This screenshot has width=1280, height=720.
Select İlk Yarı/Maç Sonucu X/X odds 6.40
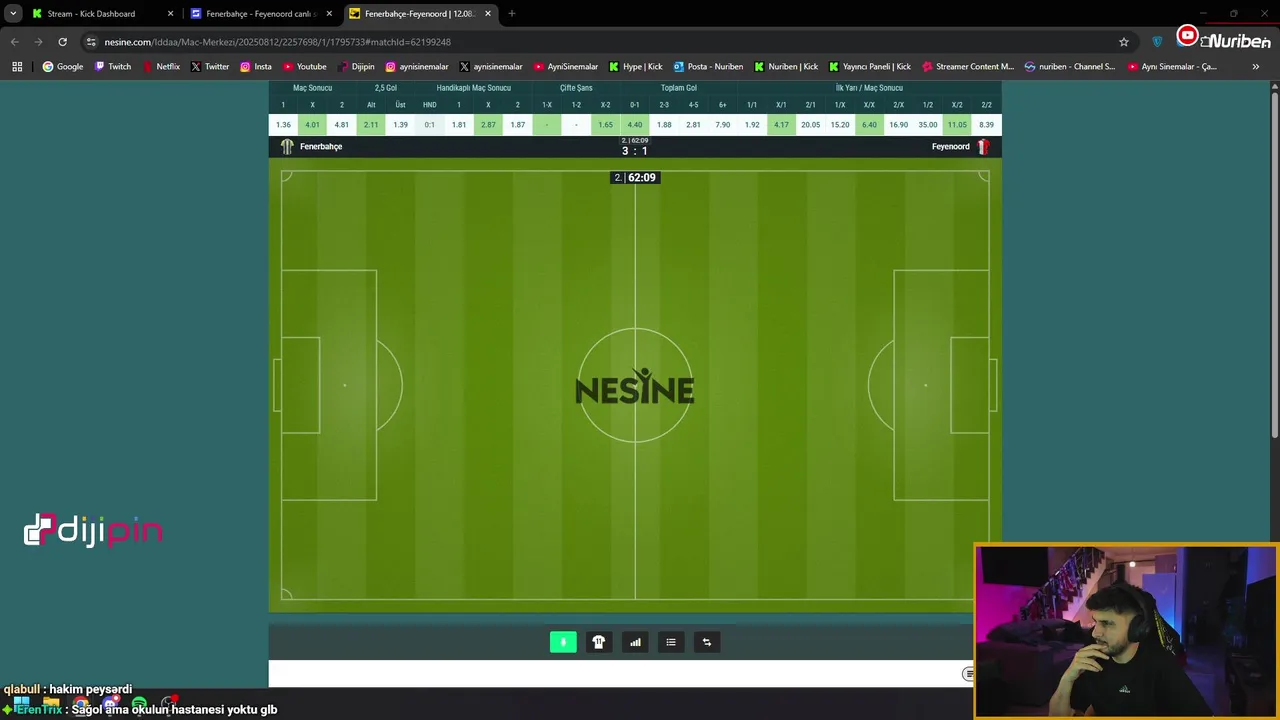pyautogui.click(x=869, y=125)
